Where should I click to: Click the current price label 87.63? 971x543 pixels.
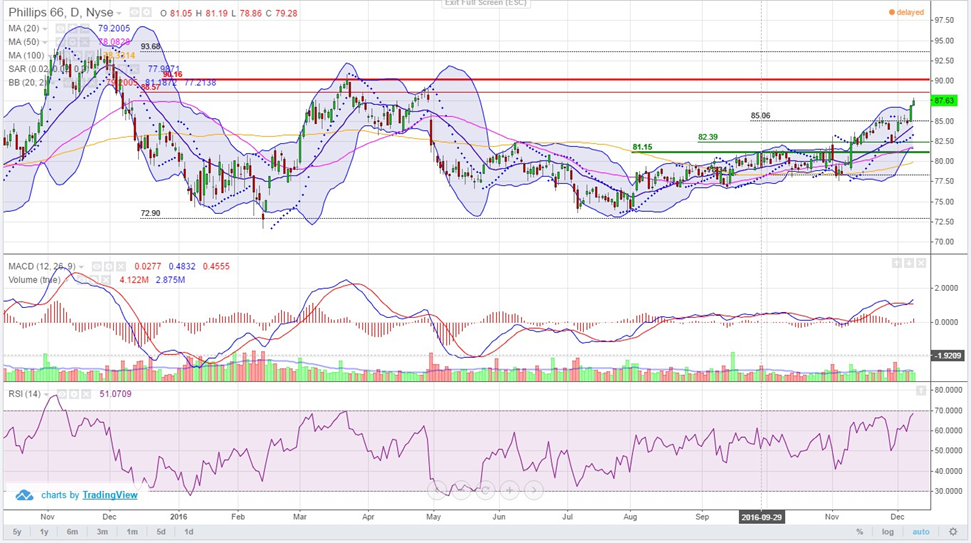point(944,100)
